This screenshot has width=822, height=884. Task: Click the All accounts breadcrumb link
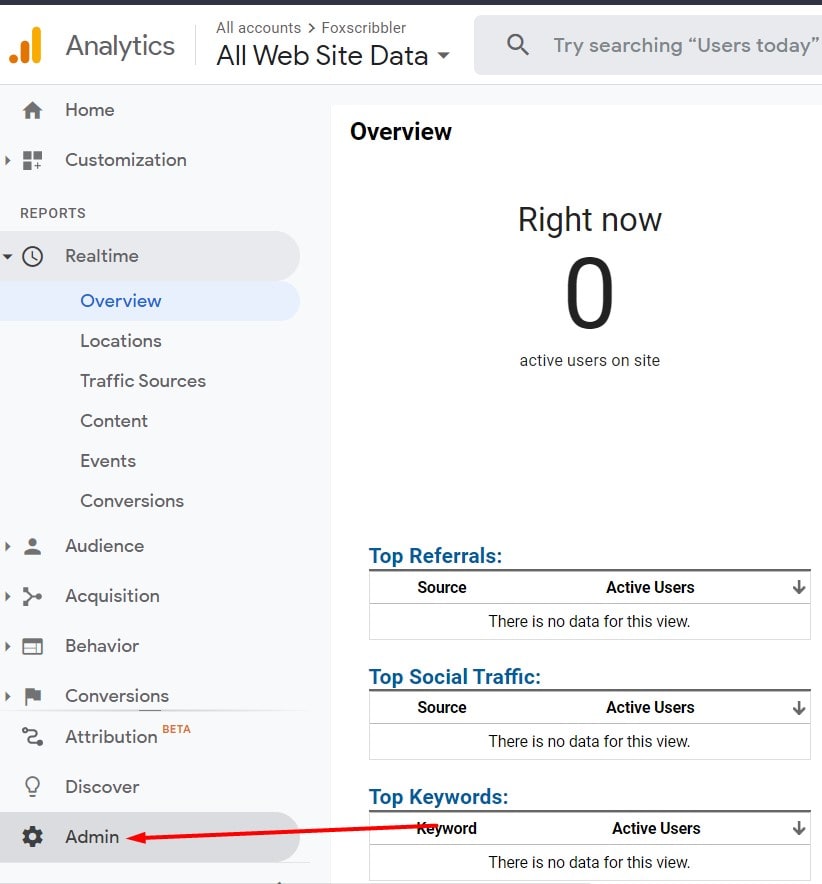258,28
